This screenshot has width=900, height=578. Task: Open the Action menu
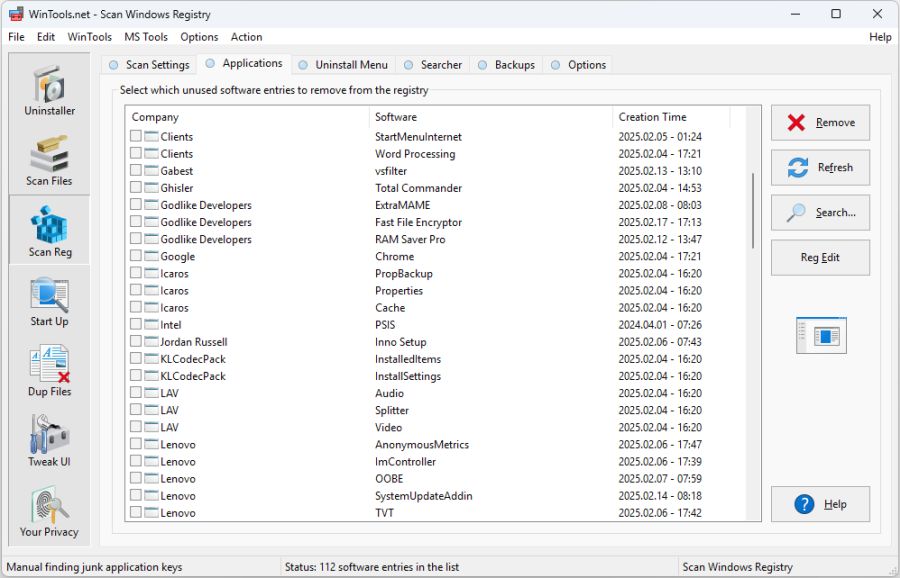246,36
